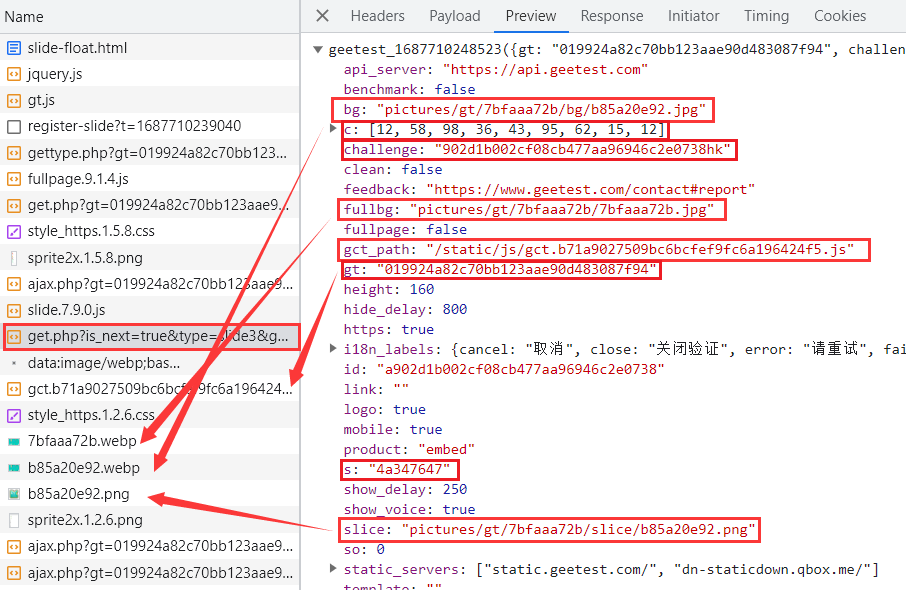Click the b85a20e92.png image icon
This screenshot has height=590, width=906.
[14, 494]
